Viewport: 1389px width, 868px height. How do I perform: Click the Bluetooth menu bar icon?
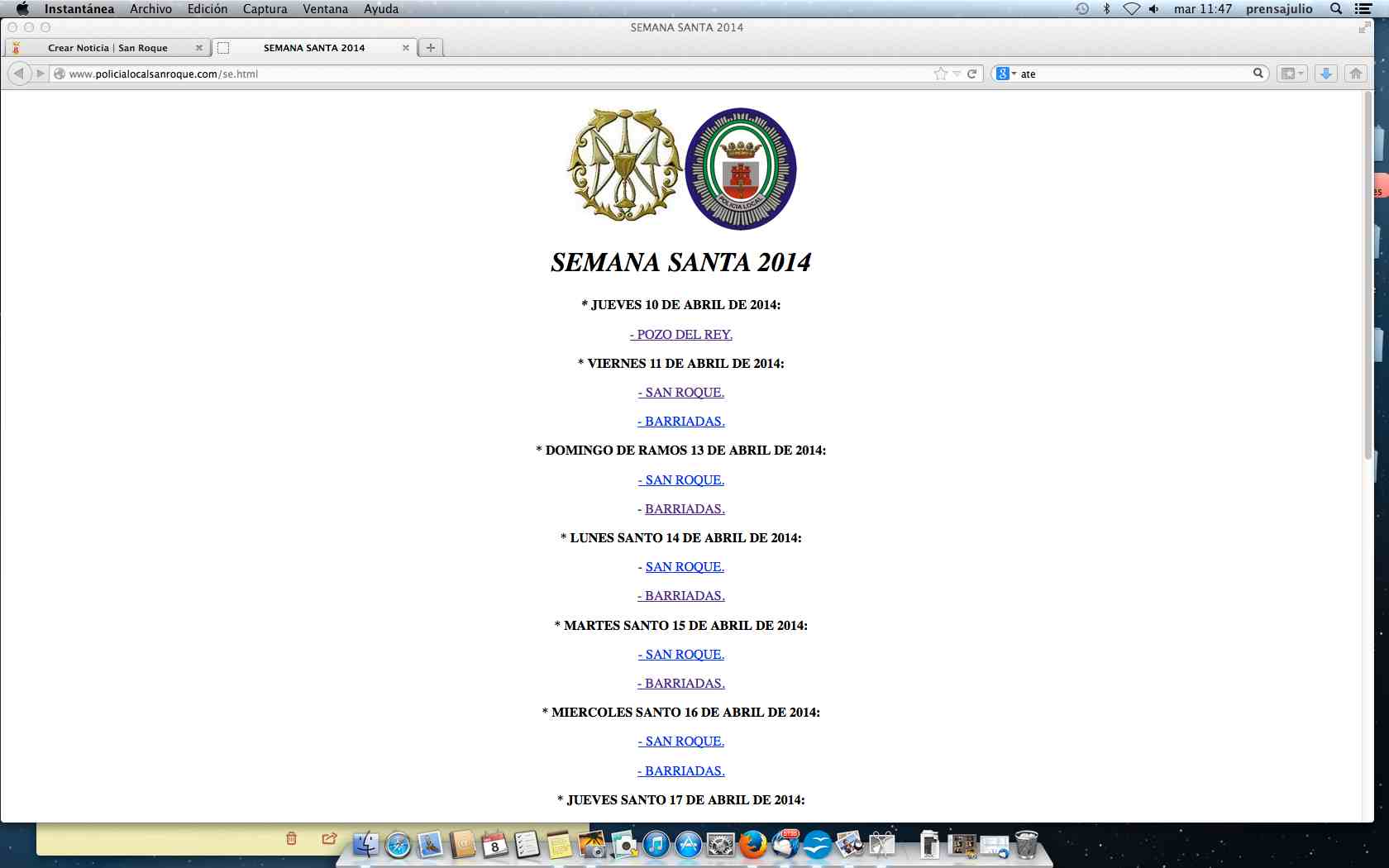pos(1107,9)
